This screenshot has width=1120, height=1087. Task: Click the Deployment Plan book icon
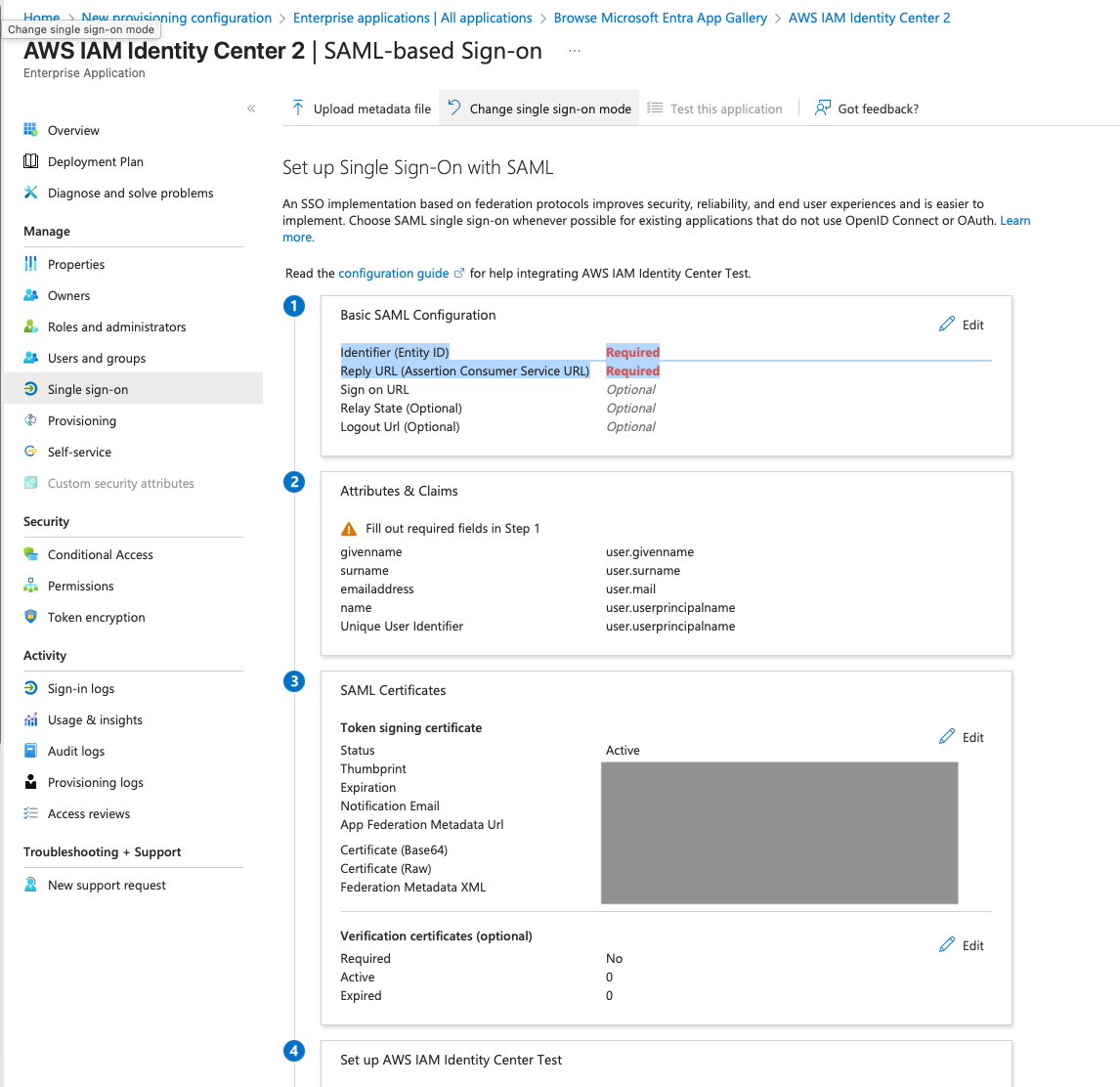tap(30, 160)
